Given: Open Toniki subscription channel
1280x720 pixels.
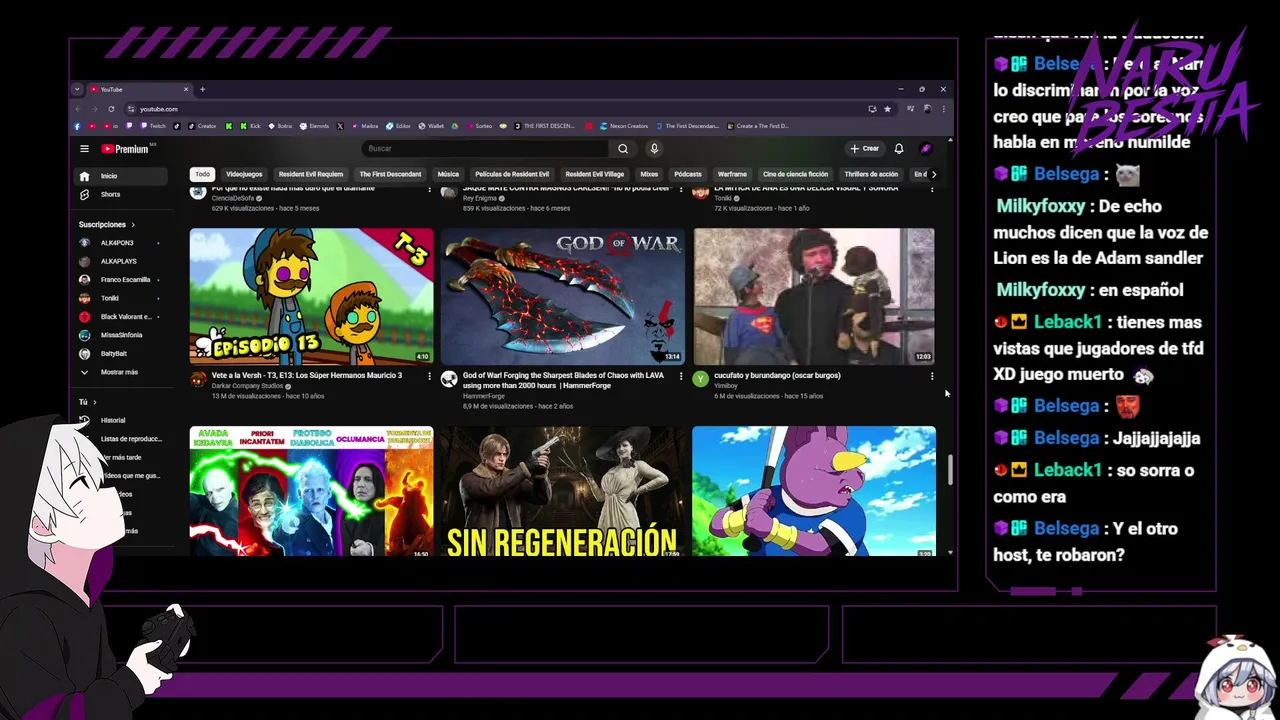Looking at the screenshot, I should click(x=121, y=298).
